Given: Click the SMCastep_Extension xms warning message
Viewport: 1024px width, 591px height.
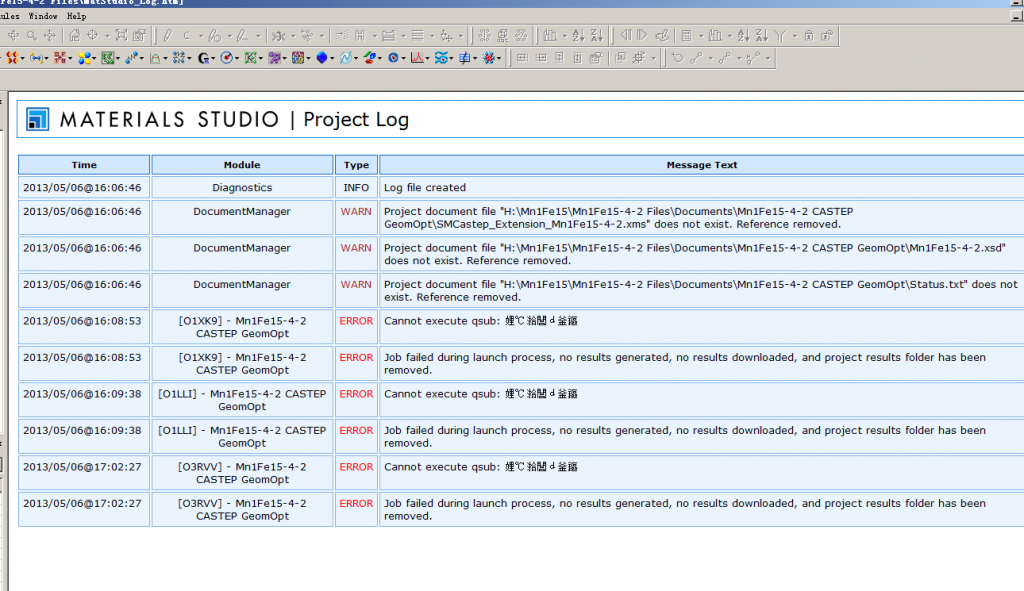Looking at the screenshot, I should pyautogui.click(x=618, y=217).
